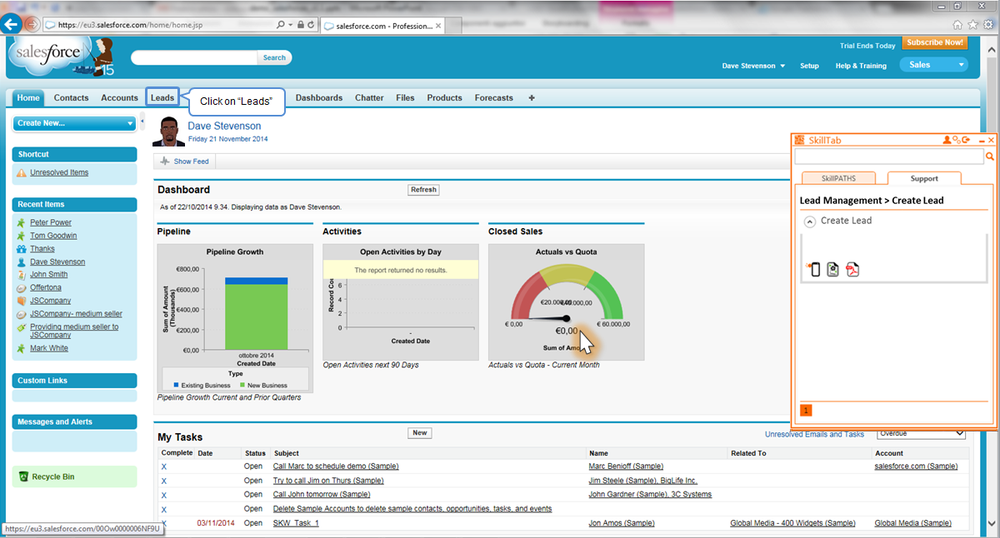The width and height of the screenshot is (1000, 538).
Task: Open the Contacts tab
Action: (71, 98)
